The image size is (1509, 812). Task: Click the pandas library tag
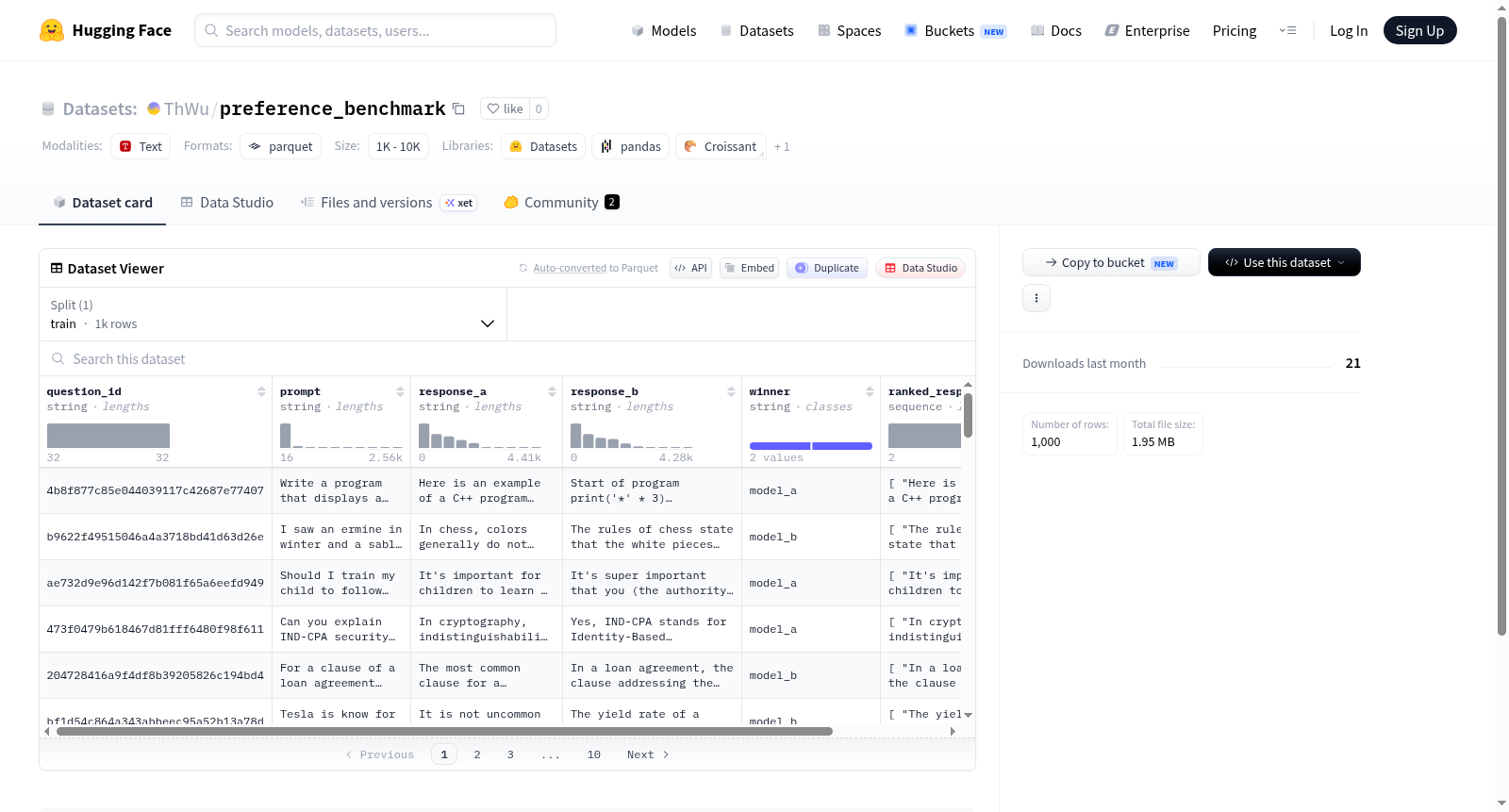coord(630,146)
